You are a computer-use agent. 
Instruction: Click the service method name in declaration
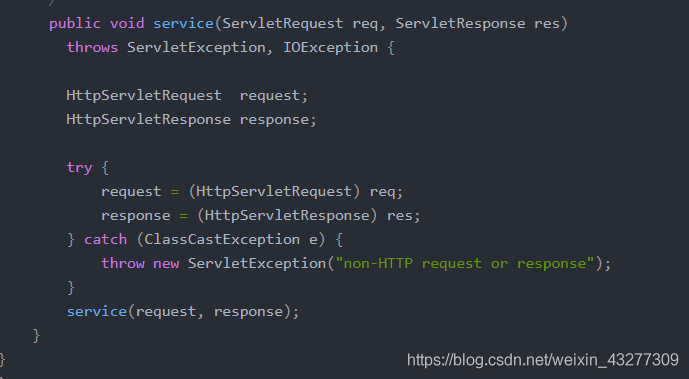(183, 23)
